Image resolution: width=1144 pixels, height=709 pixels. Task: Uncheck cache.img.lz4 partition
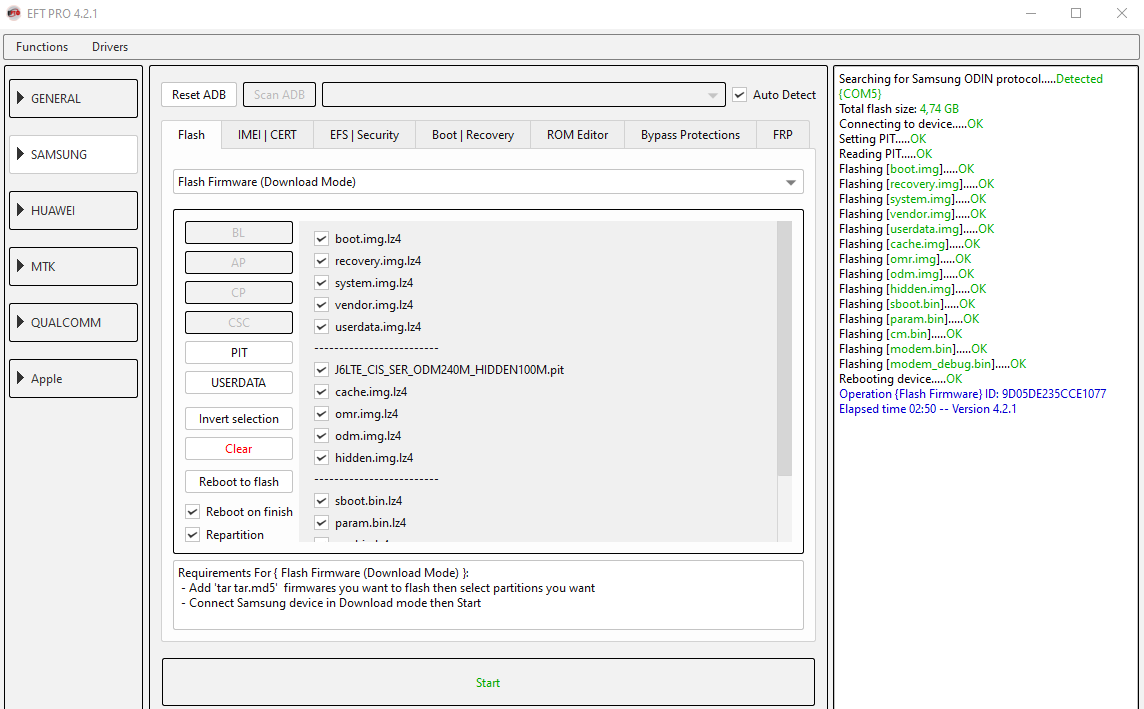(321, 392)
